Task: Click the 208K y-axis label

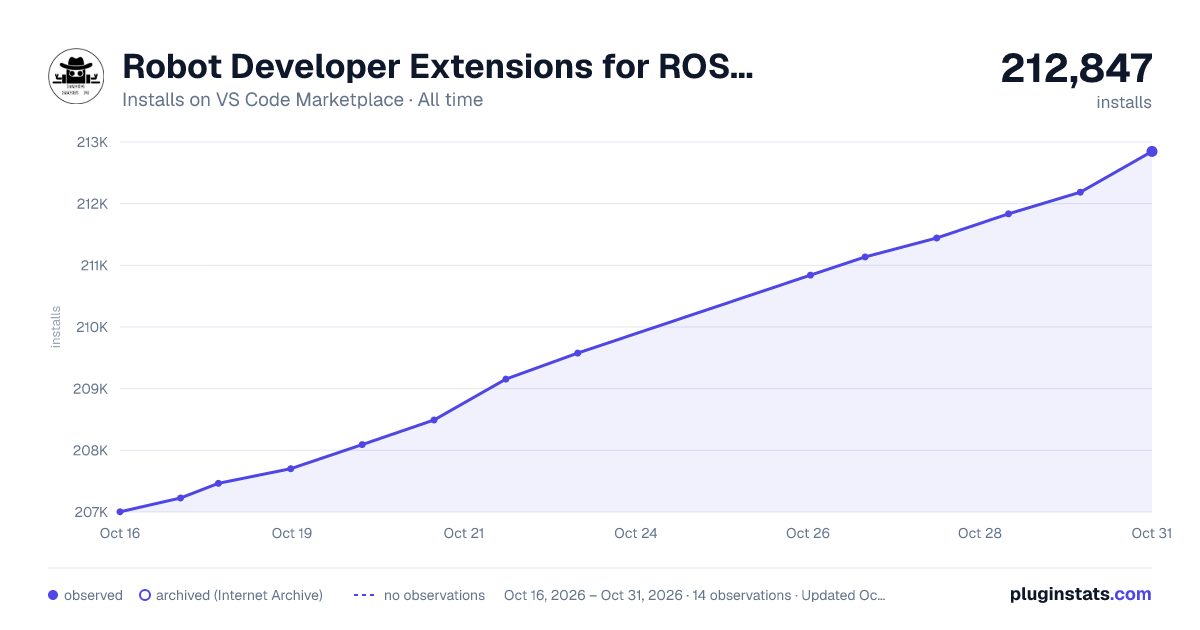Action: point(91,450)
